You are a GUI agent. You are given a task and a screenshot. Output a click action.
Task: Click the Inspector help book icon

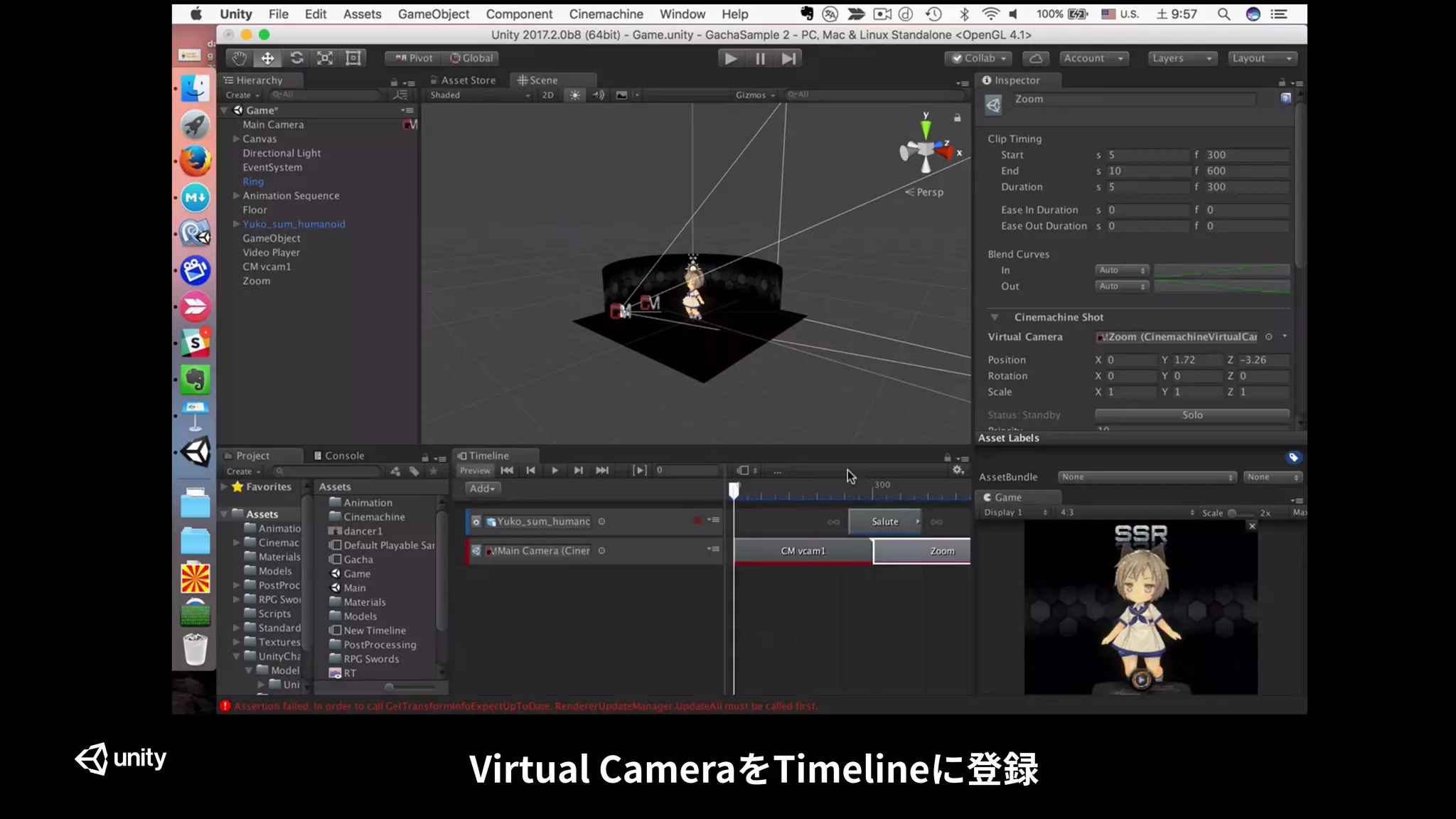(x=1285, y=98)
